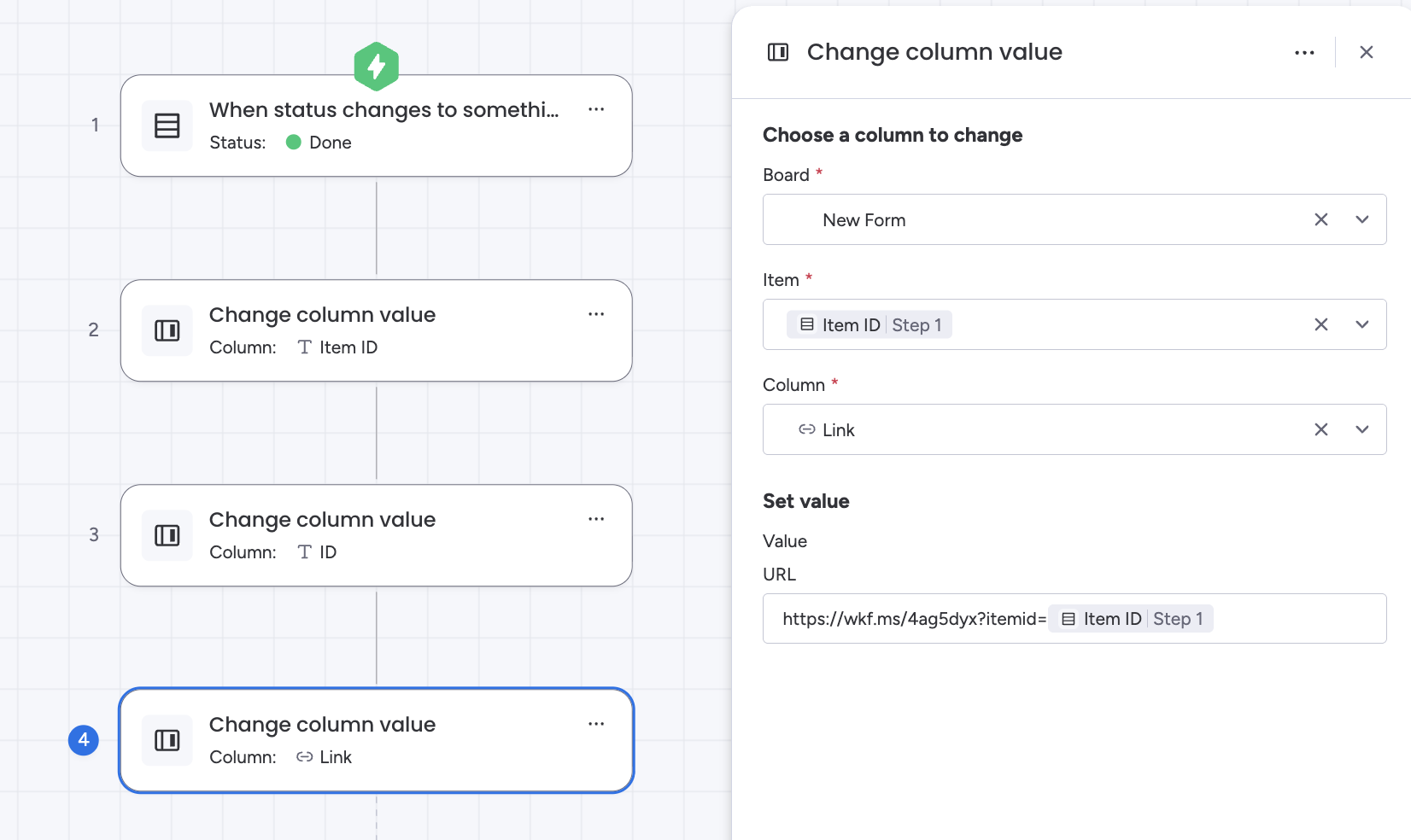The width and height of the screenshot is (1411, 840).
Task: Click the Item ID Step 1 tag in Item field
Action: tap(869, 325)
